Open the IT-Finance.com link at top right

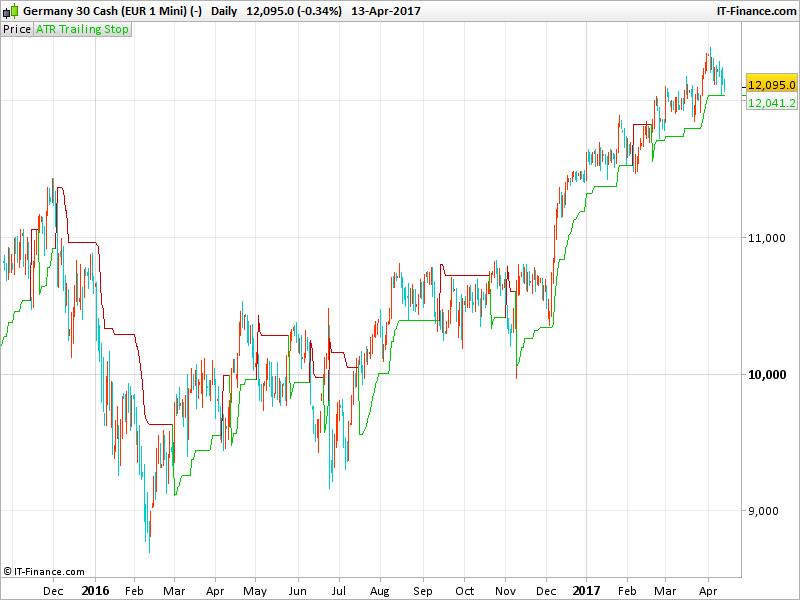(756, 11)
